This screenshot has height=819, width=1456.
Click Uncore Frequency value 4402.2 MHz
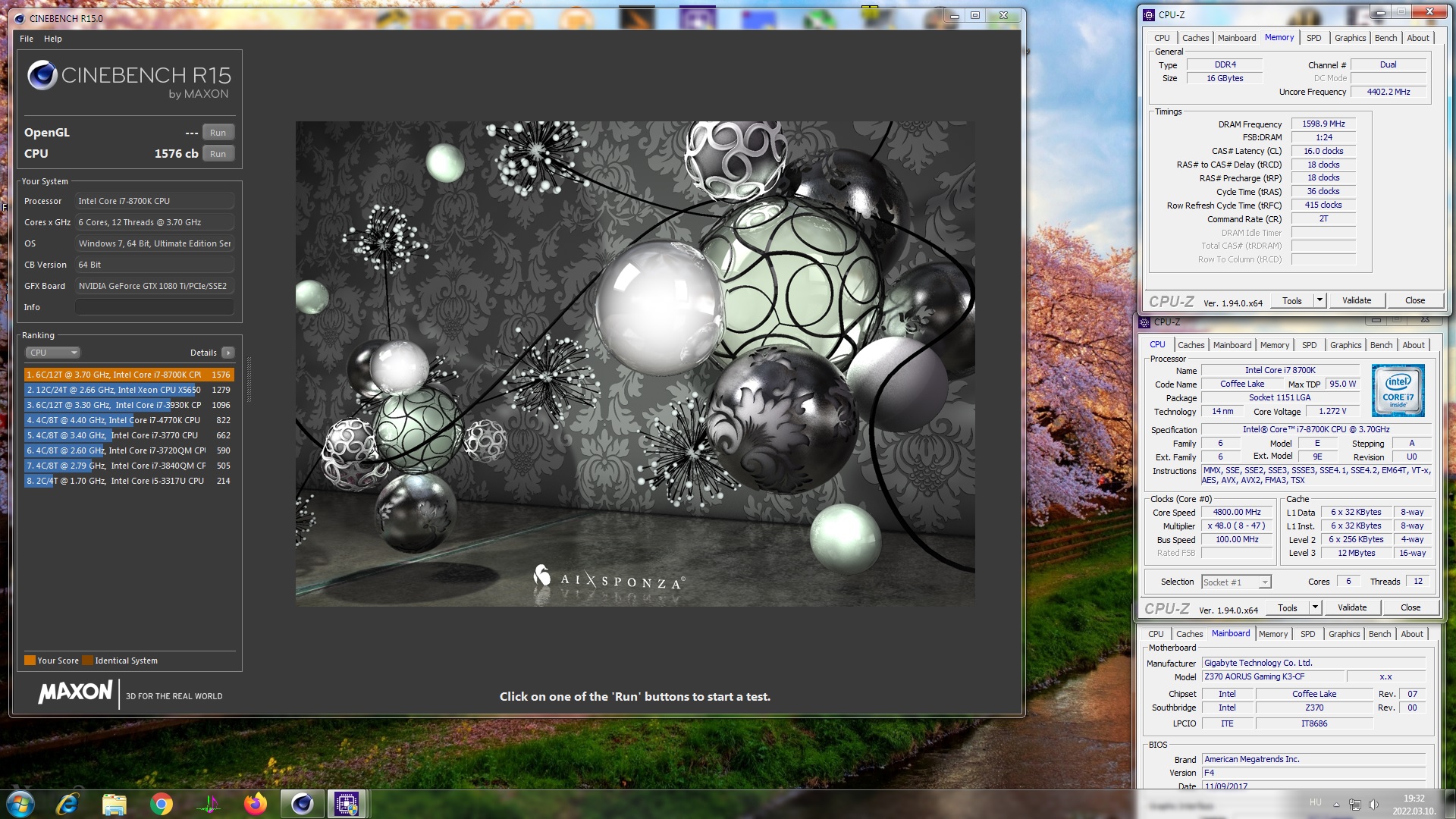click(1389, 92)
